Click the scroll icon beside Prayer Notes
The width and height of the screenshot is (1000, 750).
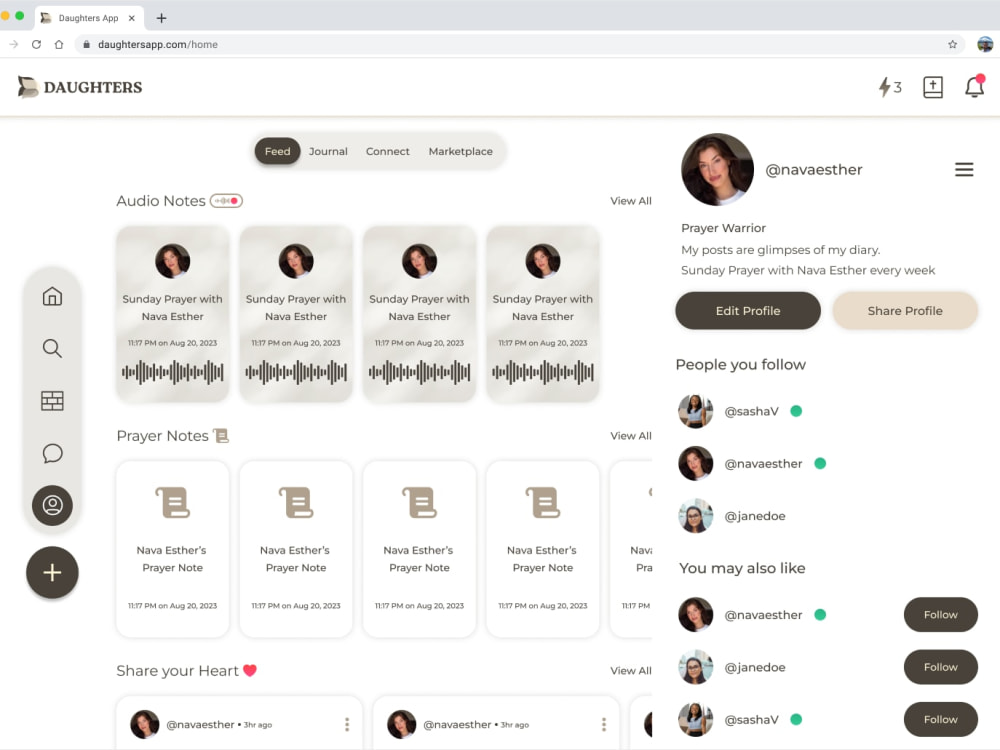(221, 436)
